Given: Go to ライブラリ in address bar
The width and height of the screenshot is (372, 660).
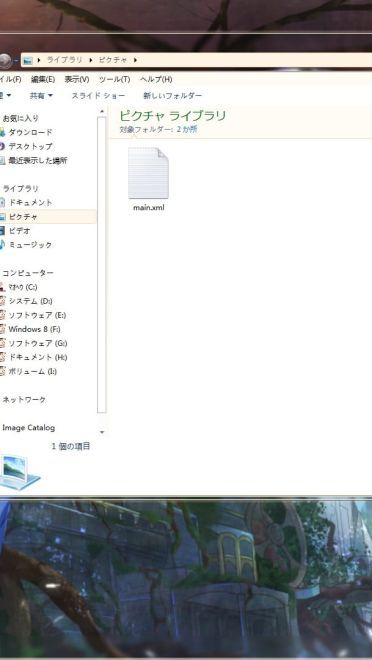Looking at the screenshot, I should point(65,60).
